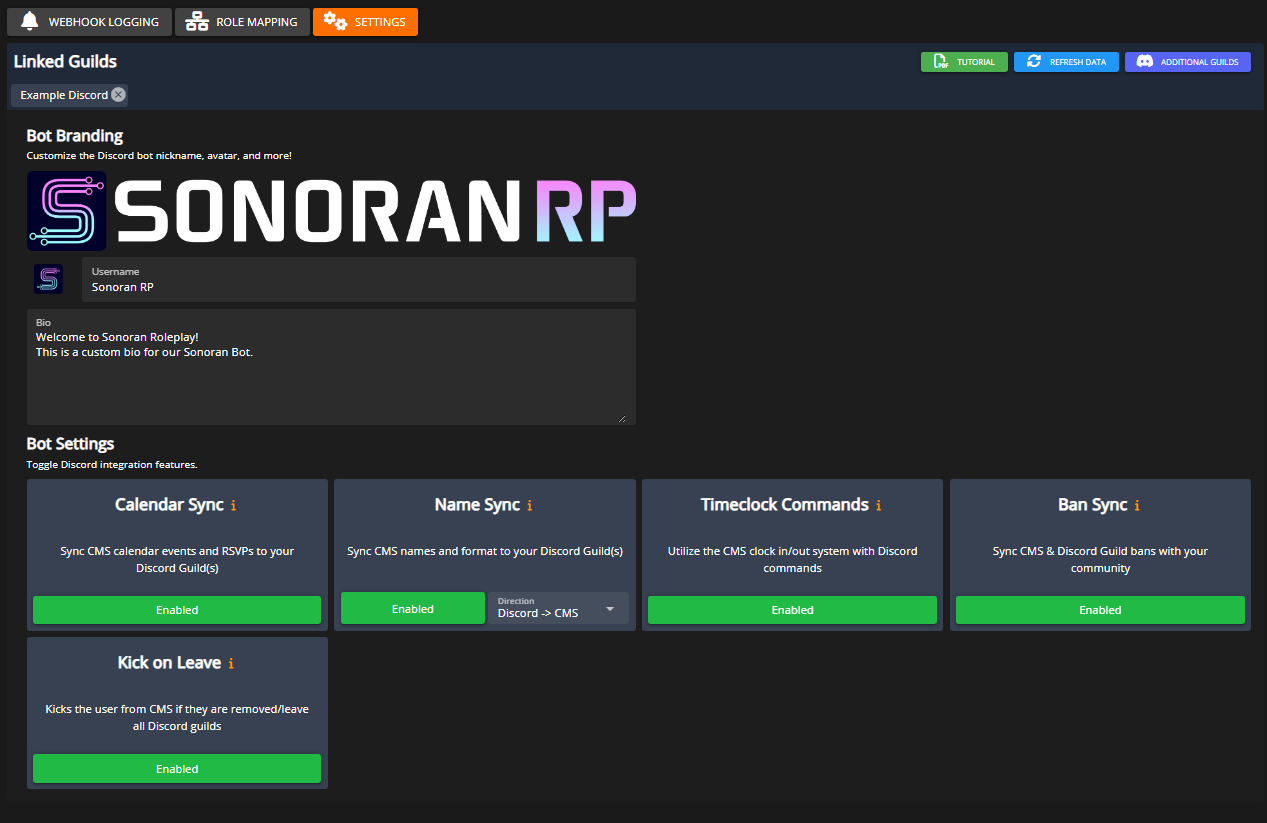The image size is (1267, 823).
Task: Open the PDF Tutorial button
Action: 964,62
